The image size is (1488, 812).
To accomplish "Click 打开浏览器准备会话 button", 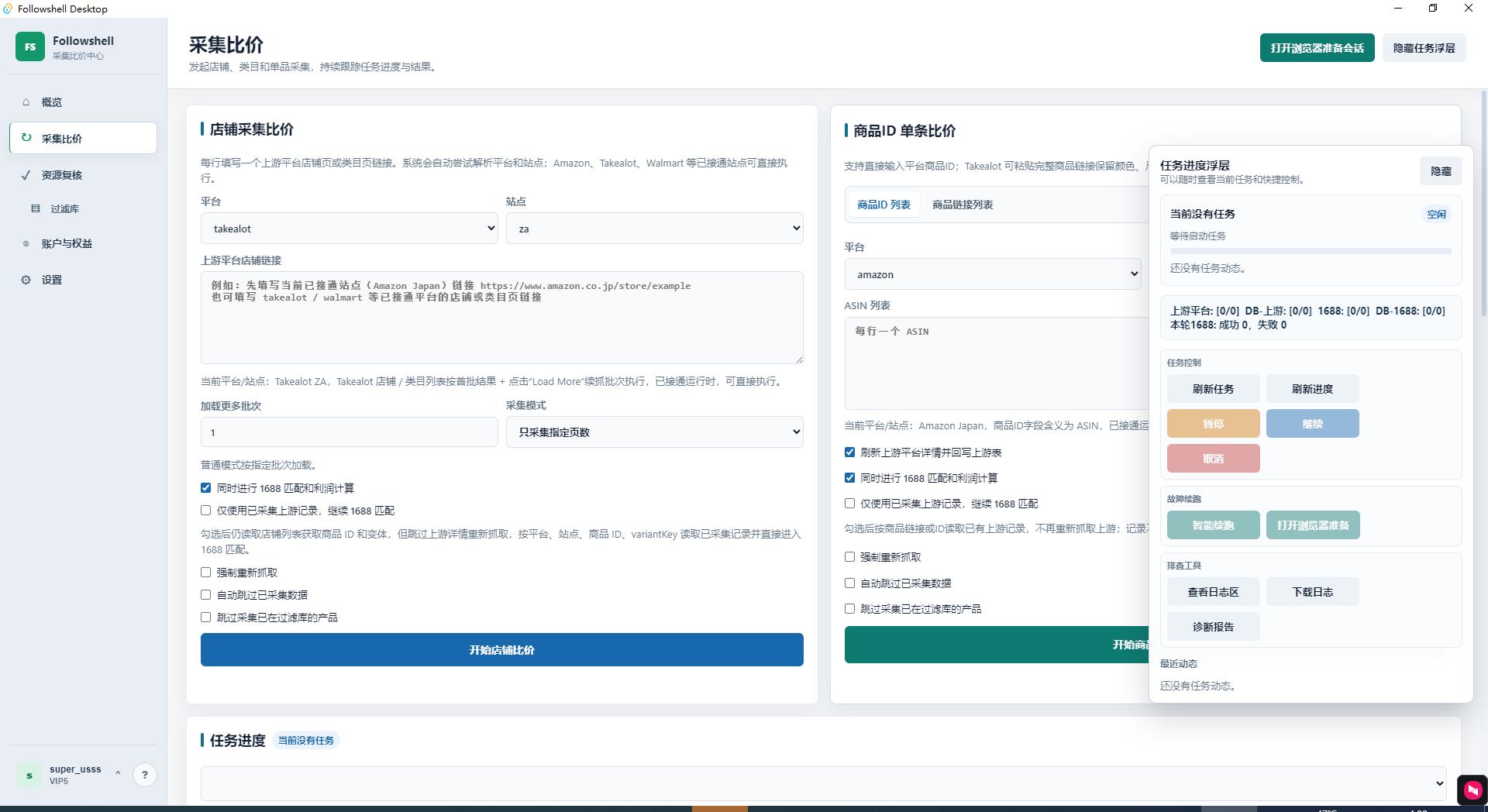I will pos(1317,48).
